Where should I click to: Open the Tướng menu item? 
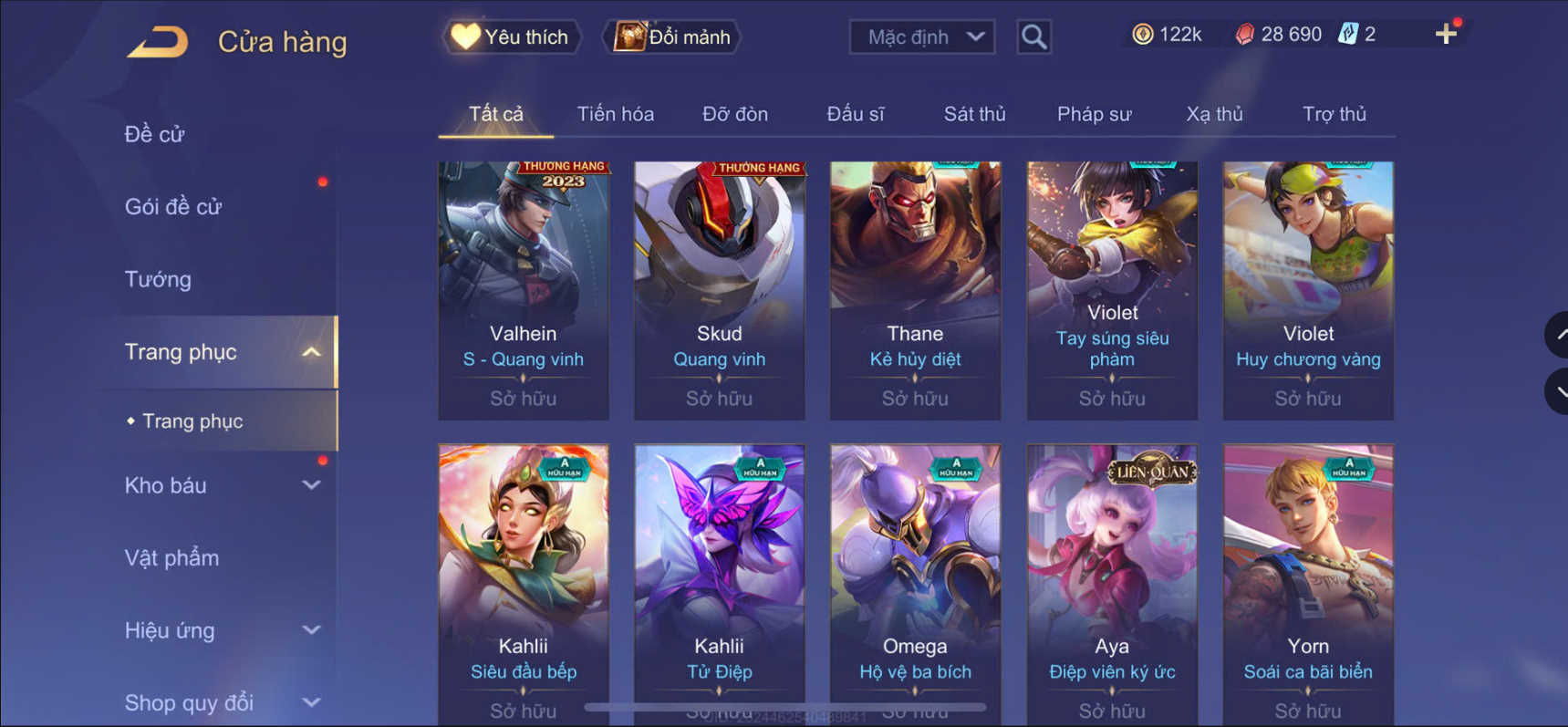point(158,279)
